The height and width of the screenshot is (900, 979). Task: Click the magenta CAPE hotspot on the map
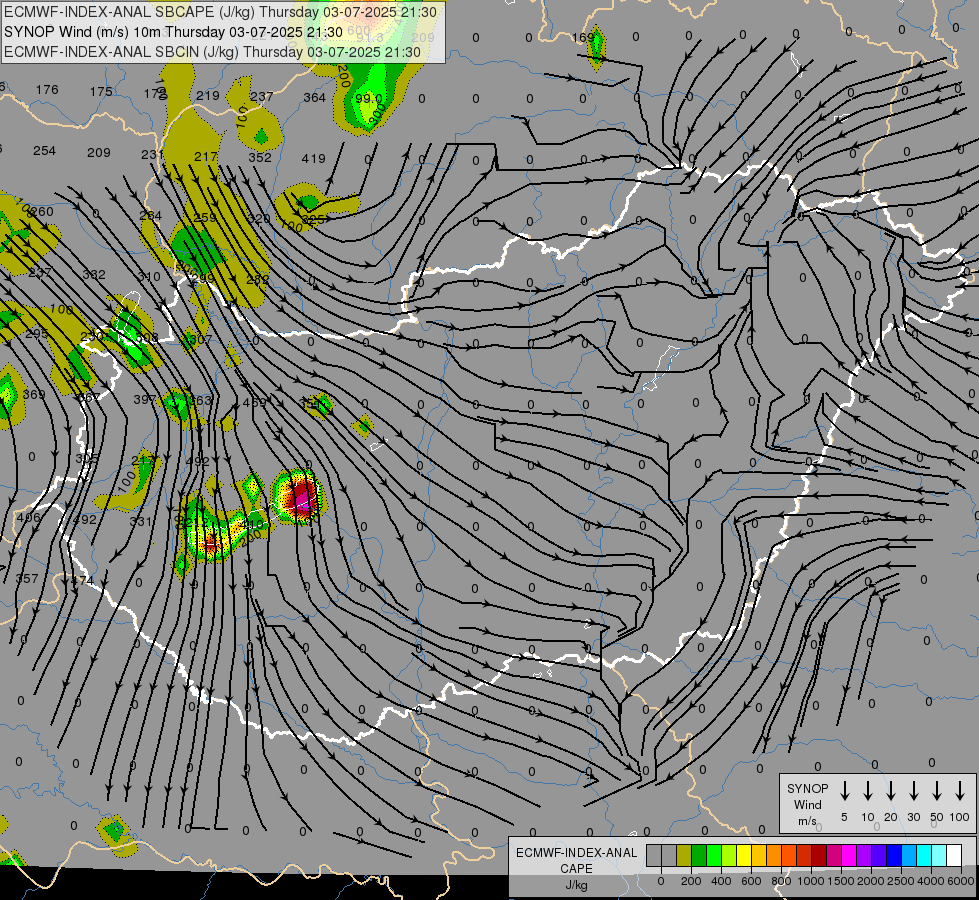coord(305,498)
